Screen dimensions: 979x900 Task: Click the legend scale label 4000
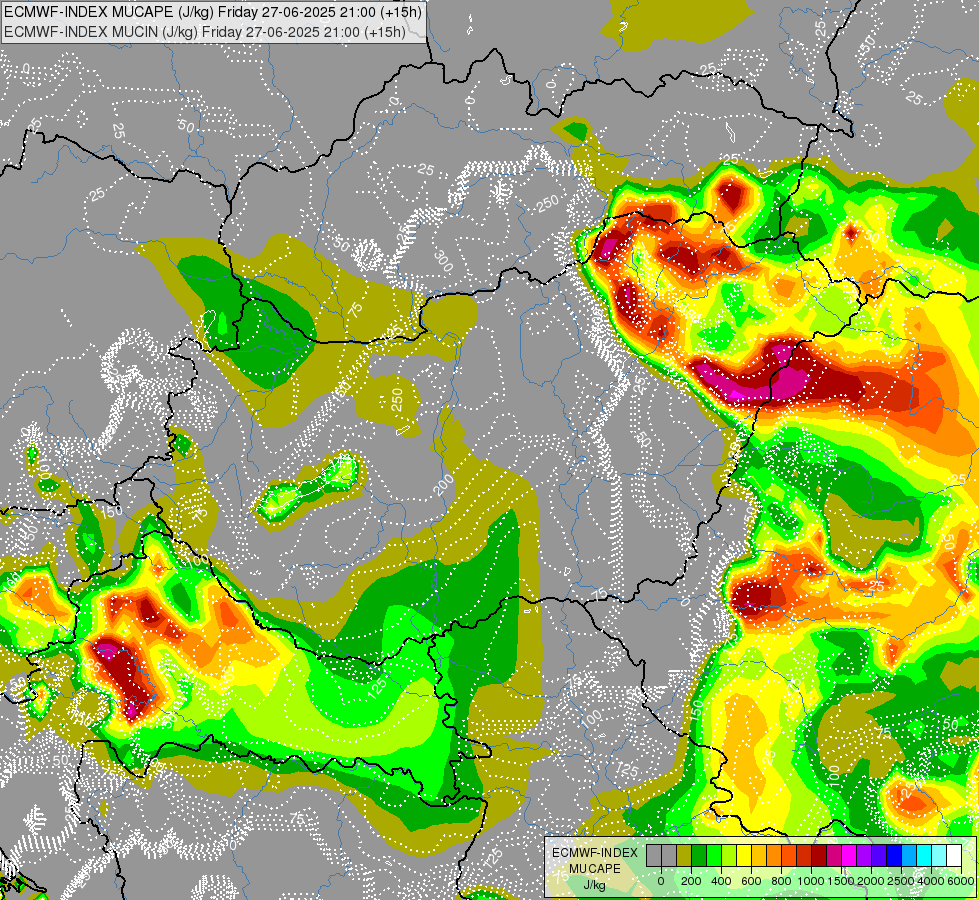tap(931, 881)
